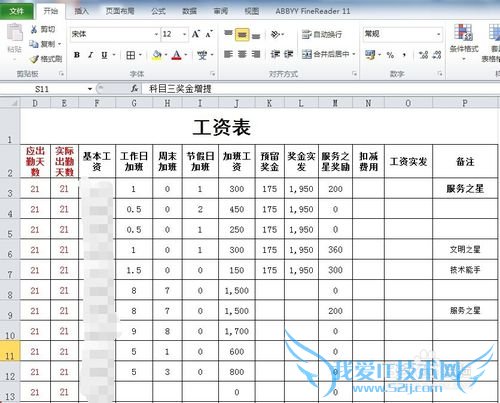
Task: Toggle middle vertical alignment
Action: [242, 34]
